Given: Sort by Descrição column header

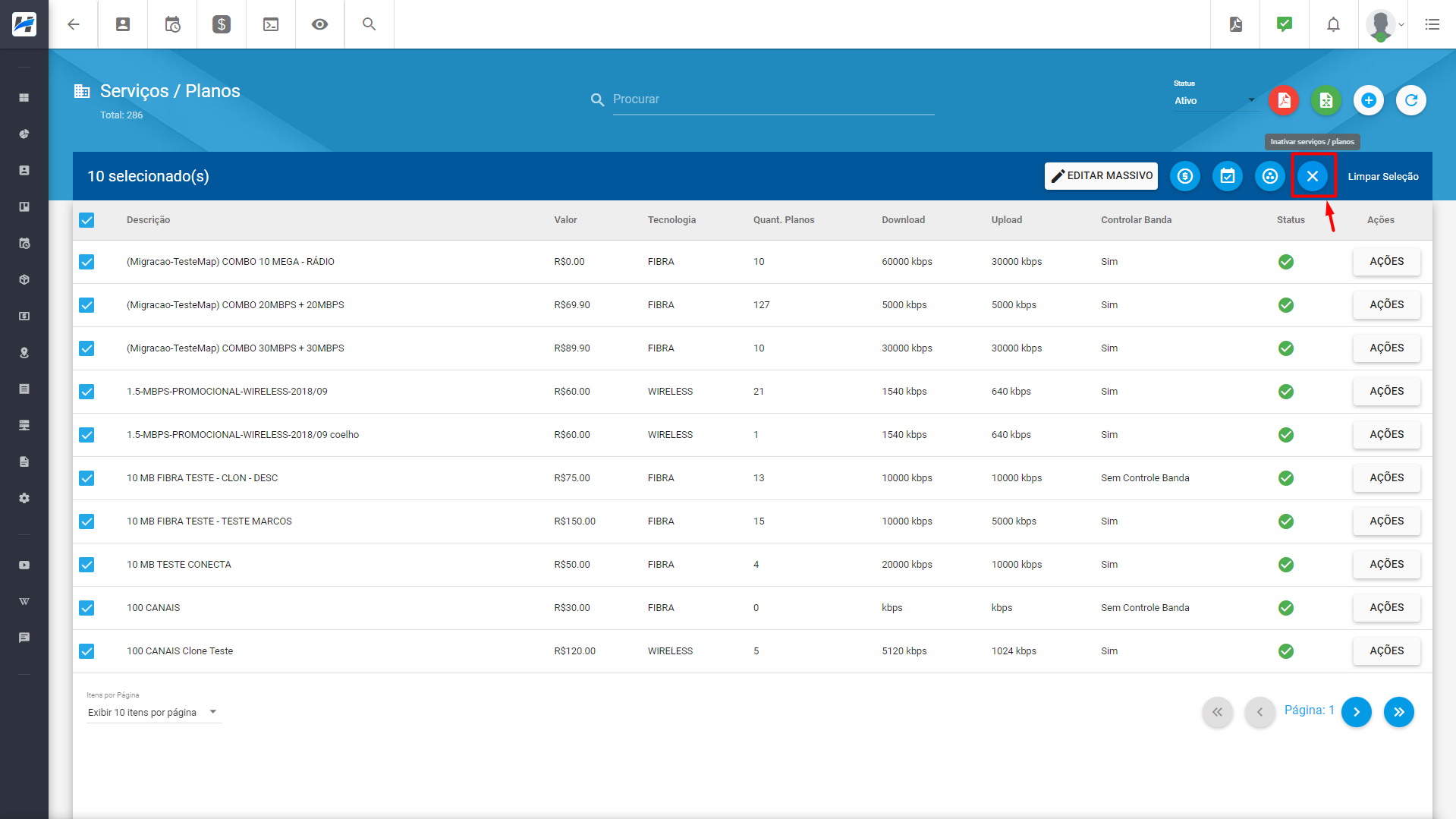Looking at the screenshot, I should pos(148,220).
